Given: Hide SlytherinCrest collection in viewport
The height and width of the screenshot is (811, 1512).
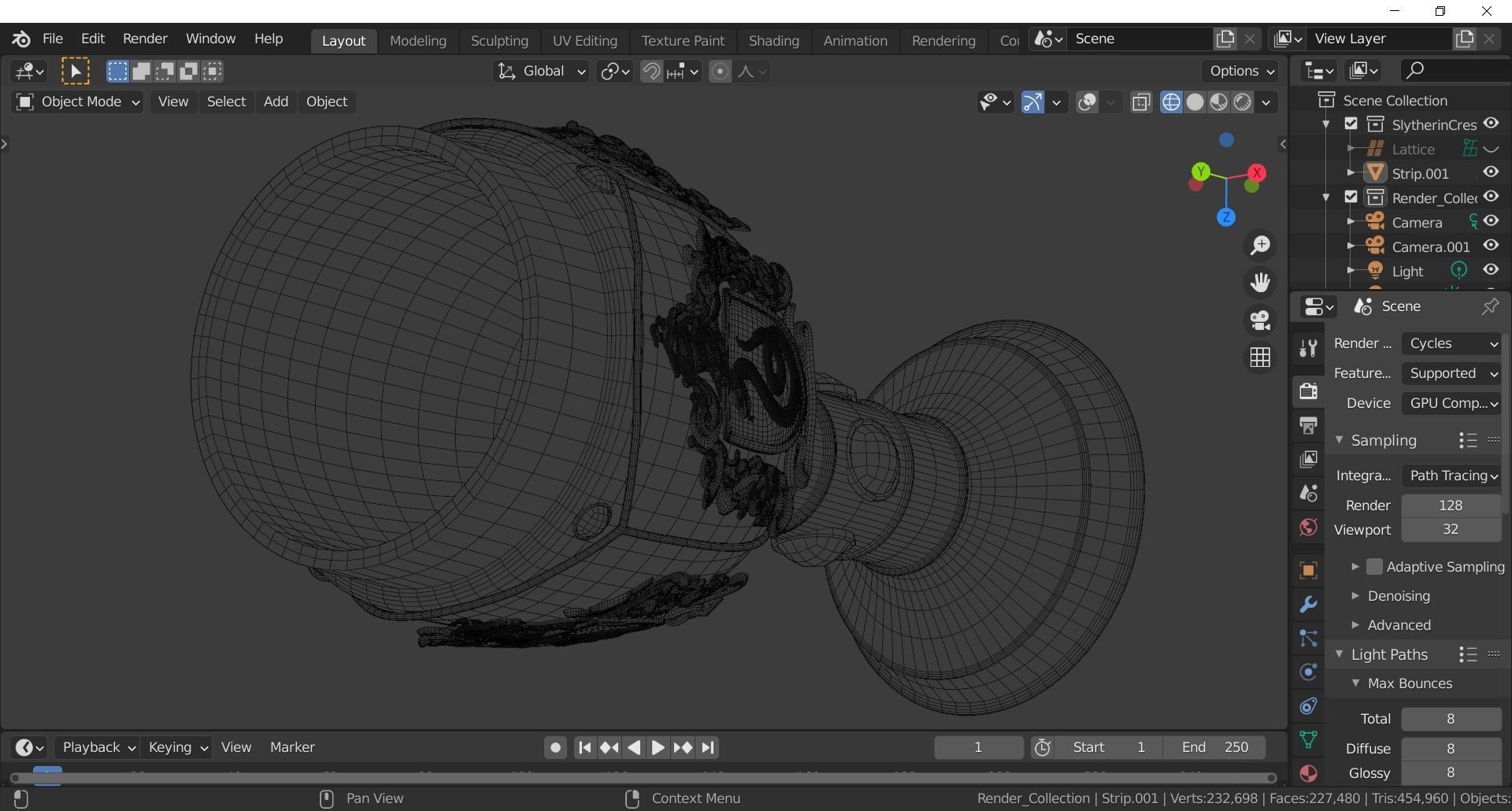Looking at the screenshot, I should point(1492,124).
